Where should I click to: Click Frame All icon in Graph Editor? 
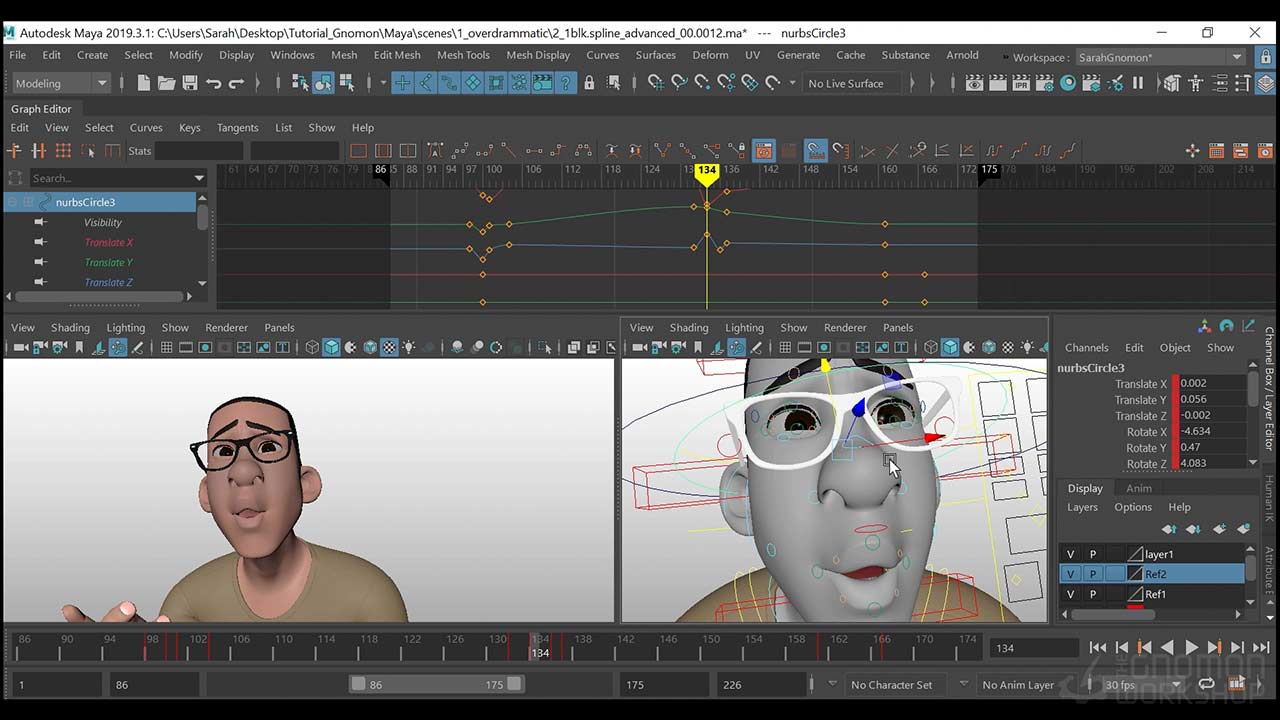[x=358, y=151]
